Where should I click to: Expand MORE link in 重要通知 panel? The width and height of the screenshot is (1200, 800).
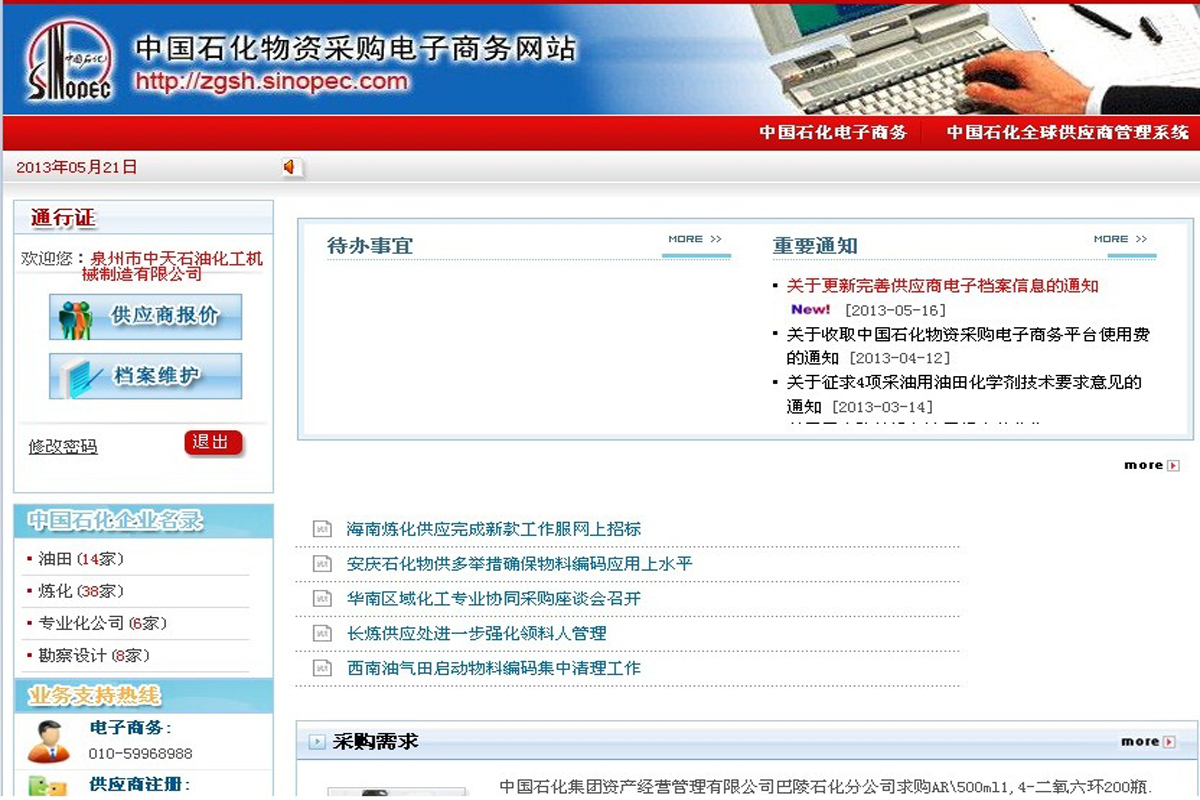click(1121, 240)
